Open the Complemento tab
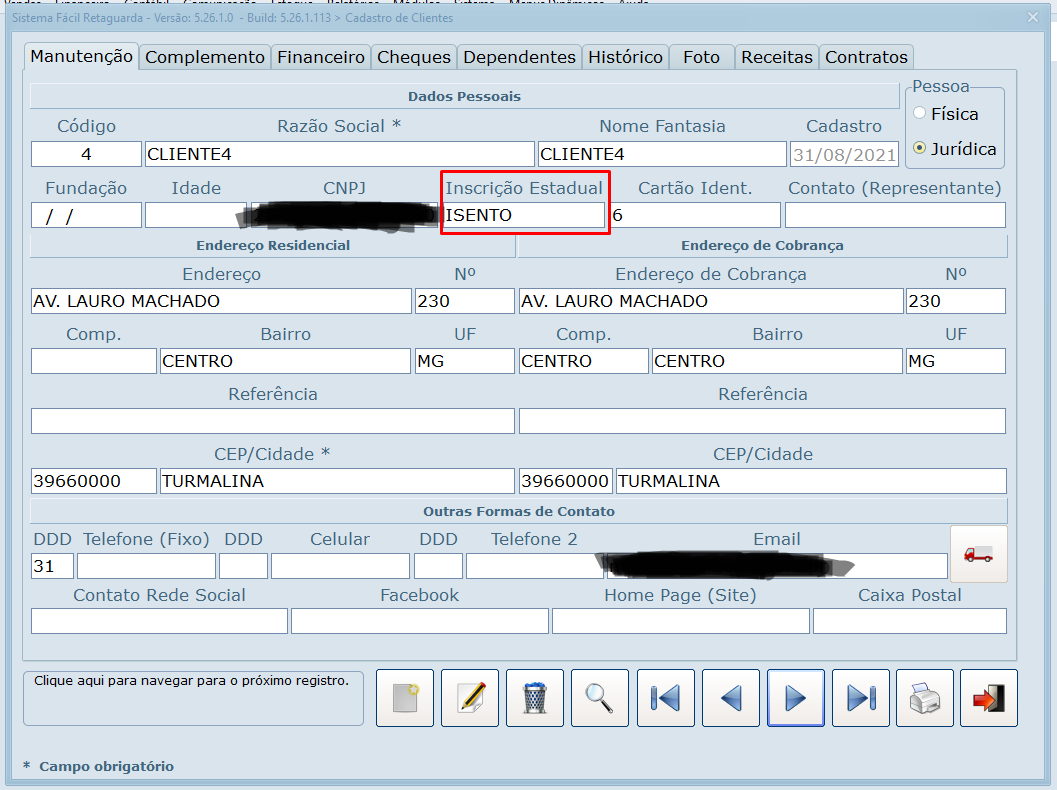This screenshot has height=790, width=1057. (x=205, y=57)
